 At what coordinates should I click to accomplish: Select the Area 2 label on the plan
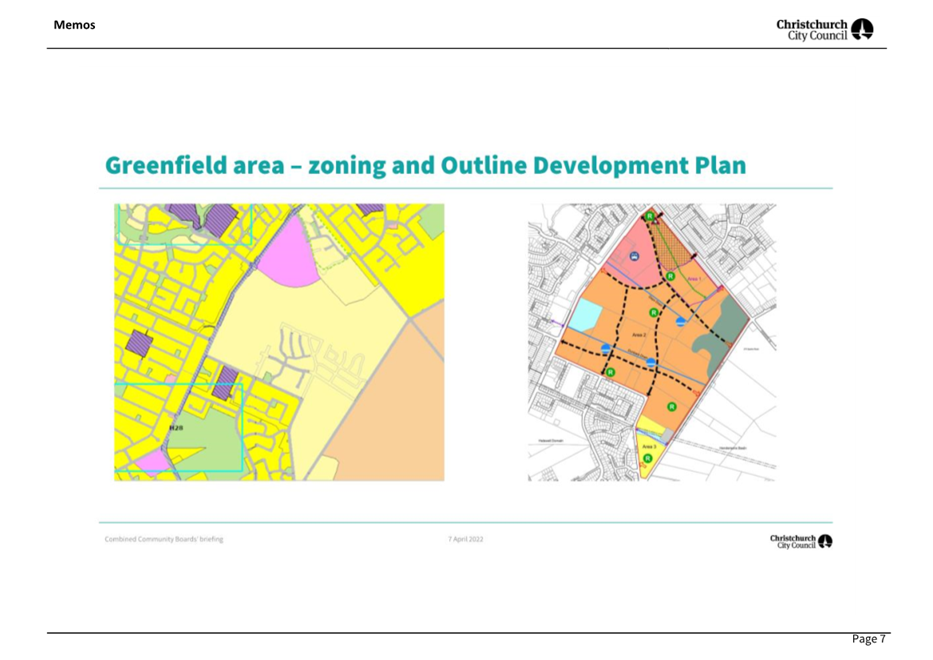tap(637, 335)
